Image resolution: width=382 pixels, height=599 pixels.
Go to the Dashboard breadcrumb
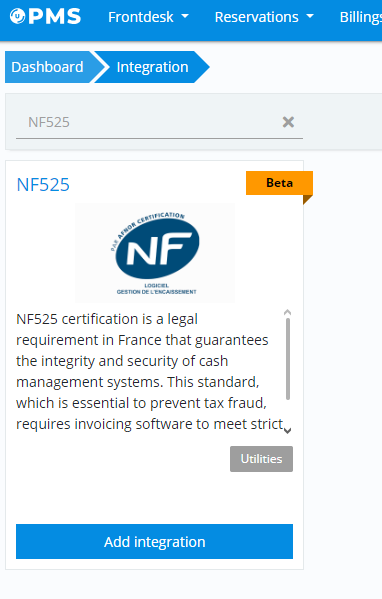point(47,67)
